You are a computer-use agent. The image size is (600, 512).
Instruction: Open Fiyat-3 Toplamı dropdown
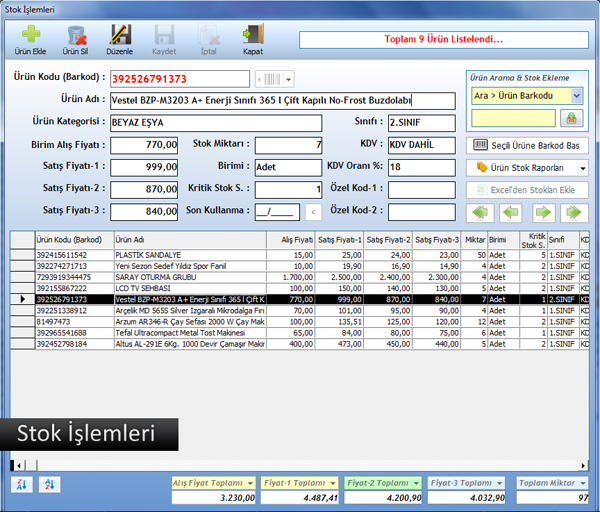(500, 483)
